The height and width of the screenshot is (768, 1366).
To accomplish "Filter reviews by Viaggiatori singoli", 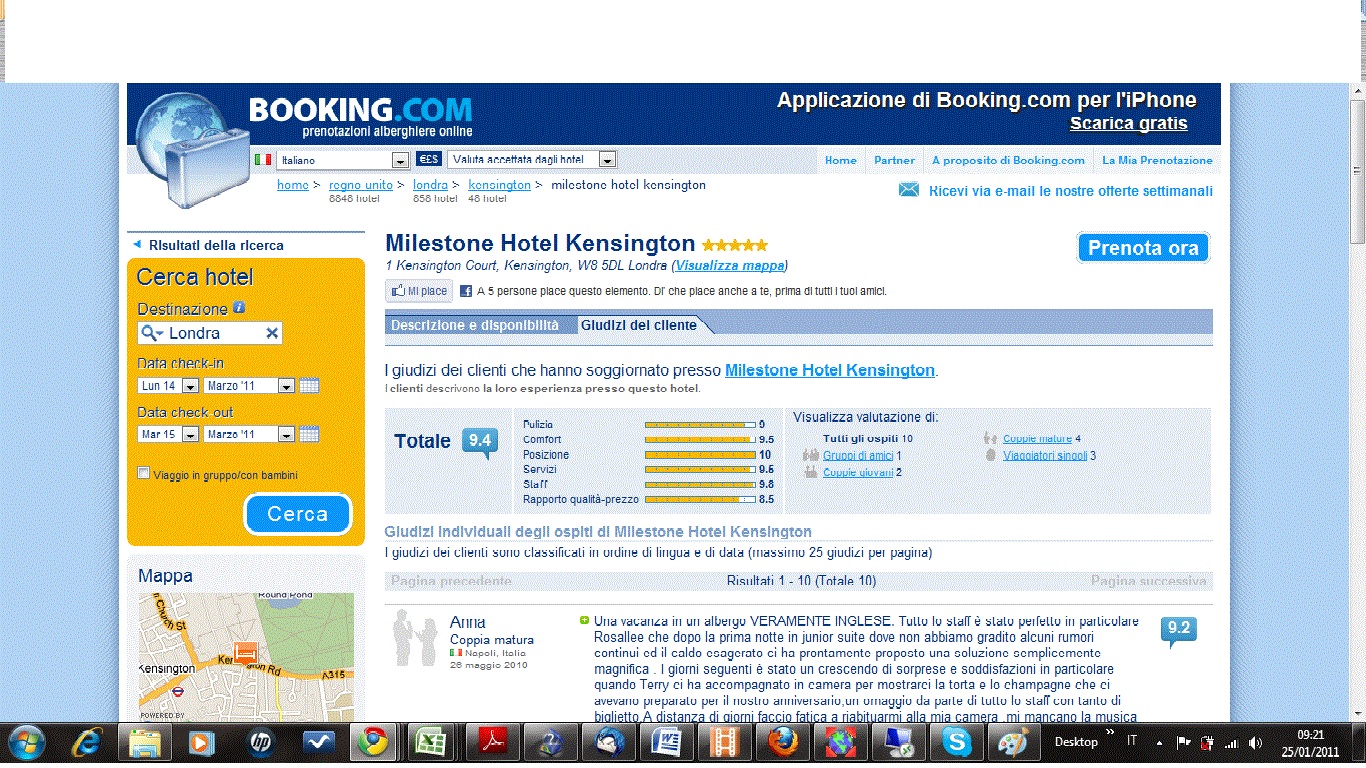I will pyautogui.click(x=1045, y=455).
